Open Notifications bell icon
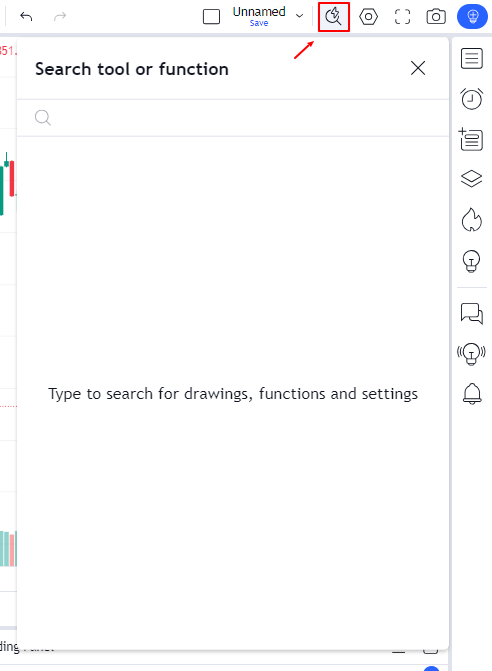This screenshot has height=671, width=492. tap(472, 394)
